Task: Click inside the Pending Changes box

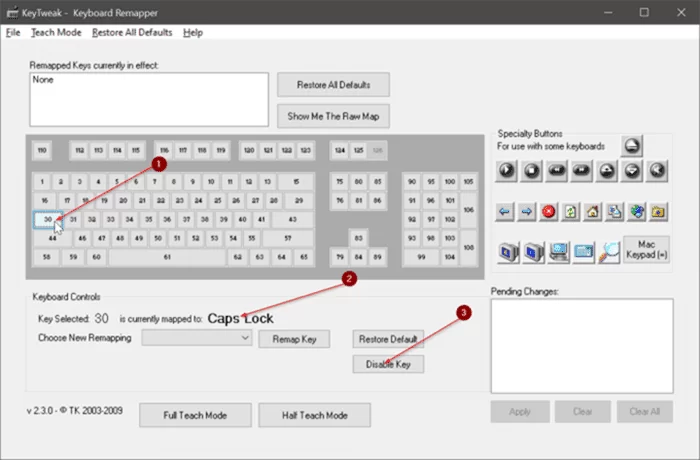Action: [x=582, y=346]
